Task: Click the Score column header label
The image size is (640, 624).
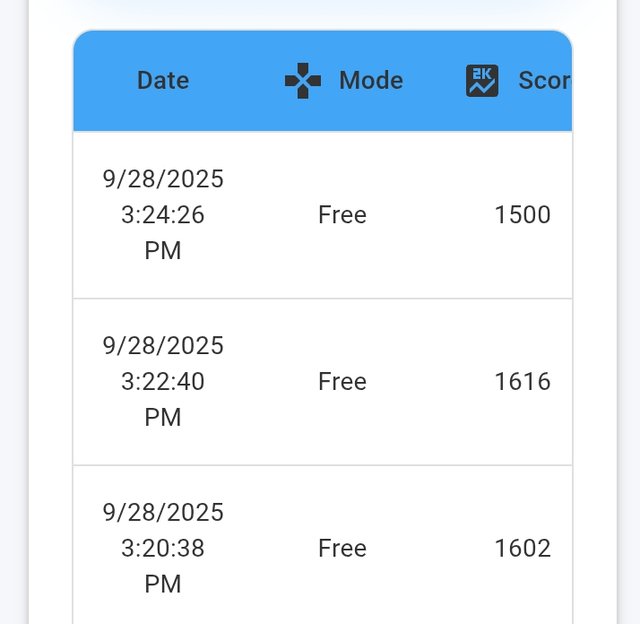Action: point(543,81)
